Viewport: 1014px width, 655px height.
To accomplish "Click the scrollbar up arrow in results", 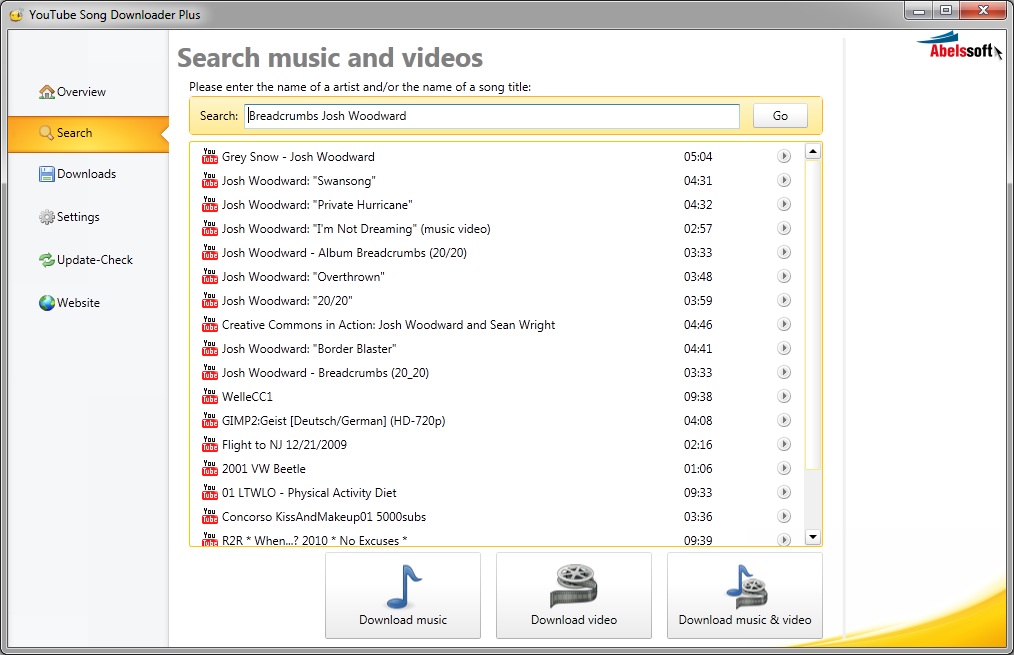I will coord(812,152).
